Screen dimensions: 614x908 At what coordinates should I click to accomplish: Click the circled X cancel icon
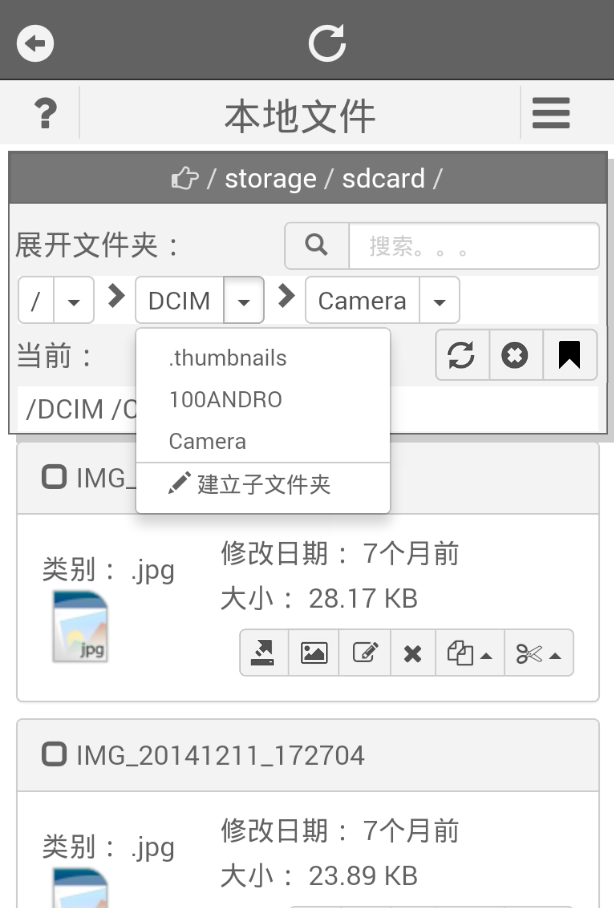(x=515, y=355)
